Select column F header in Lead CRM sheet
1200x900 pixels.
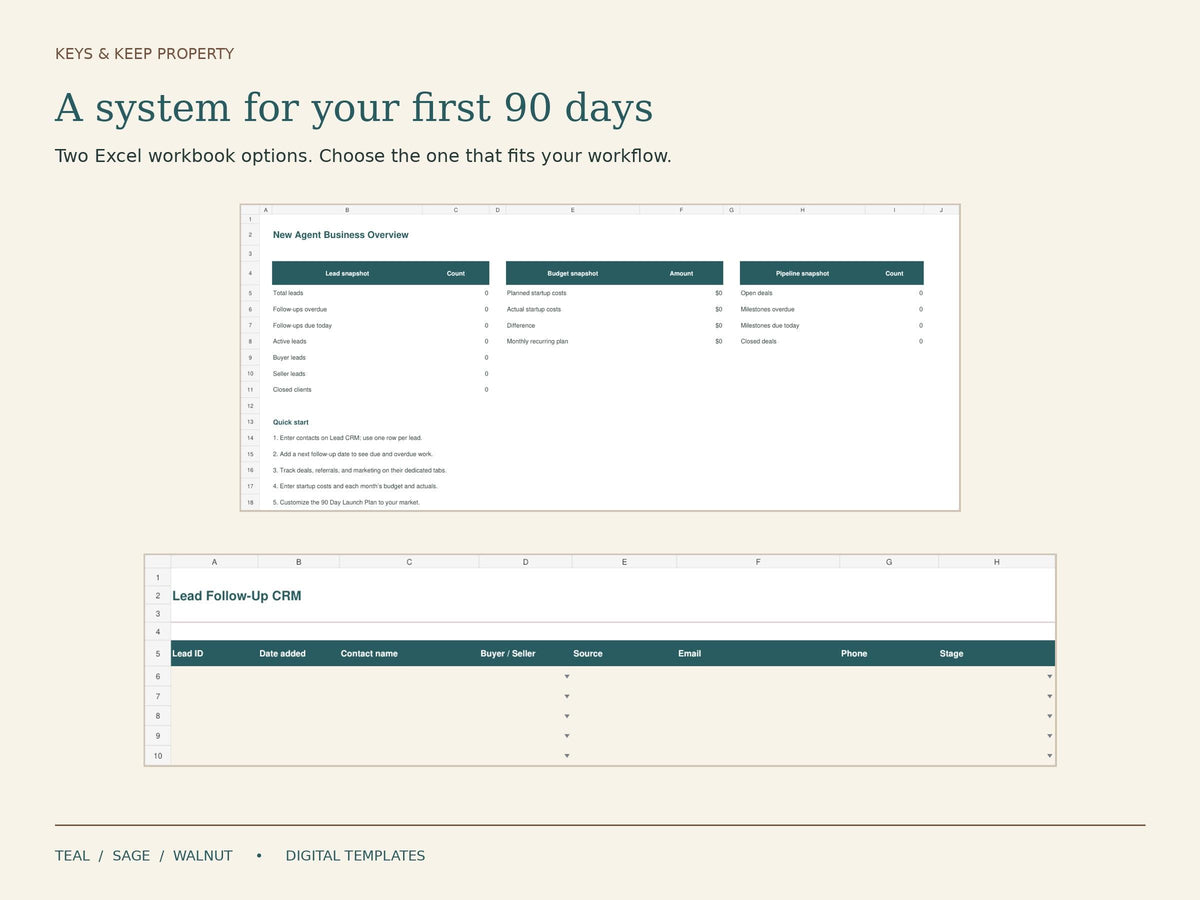pyautogui.click(x=758, y=562)
